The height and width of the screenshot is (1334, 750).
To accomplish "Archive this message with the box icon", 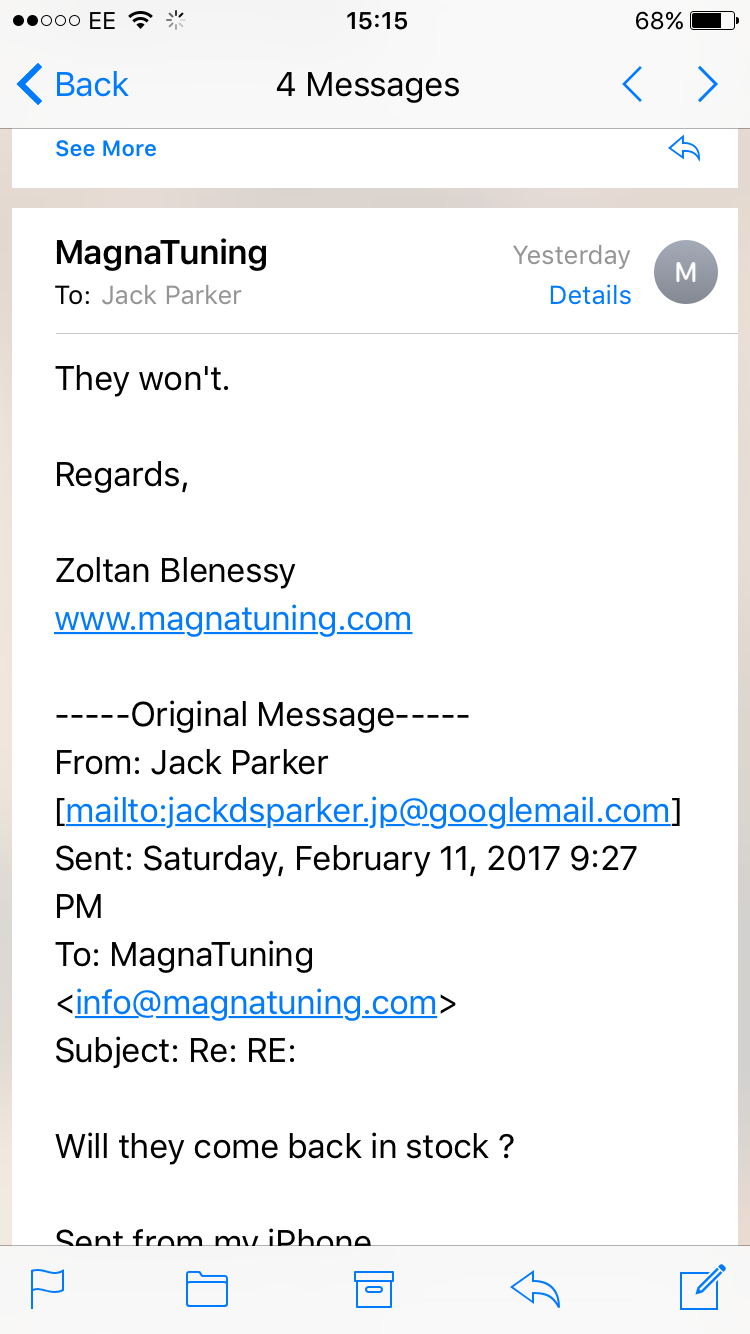I will (374, 1289).
